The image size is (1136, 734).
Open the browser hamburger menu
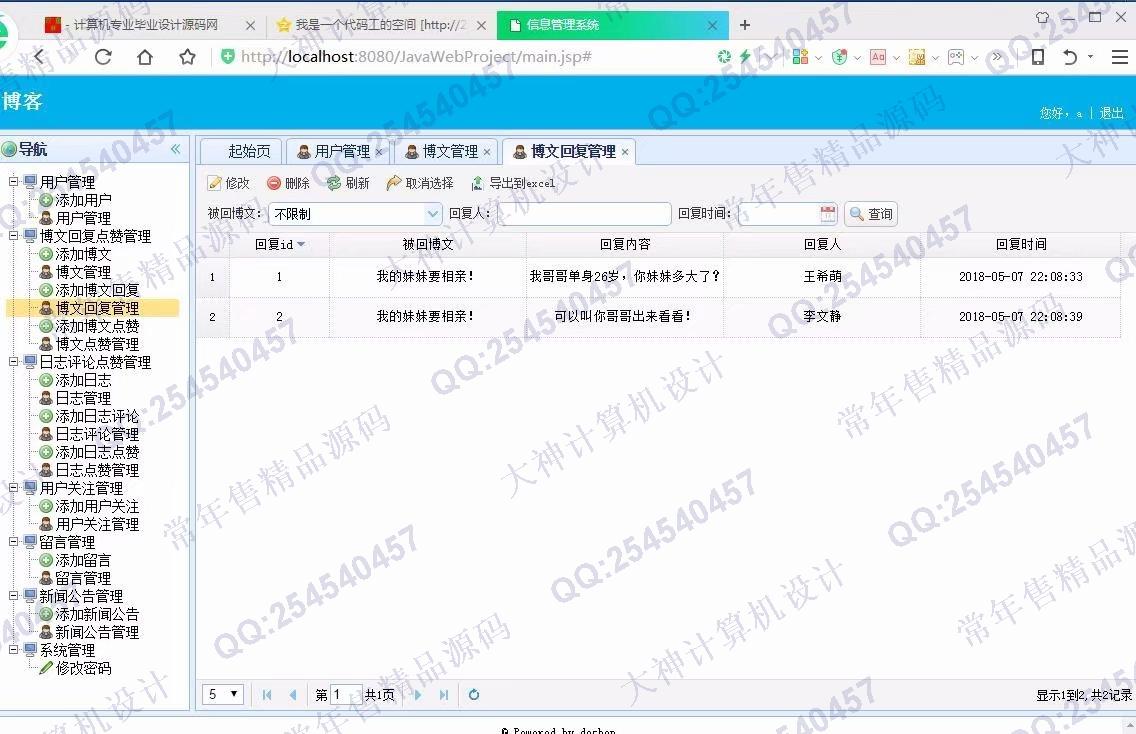point(1119,57)
